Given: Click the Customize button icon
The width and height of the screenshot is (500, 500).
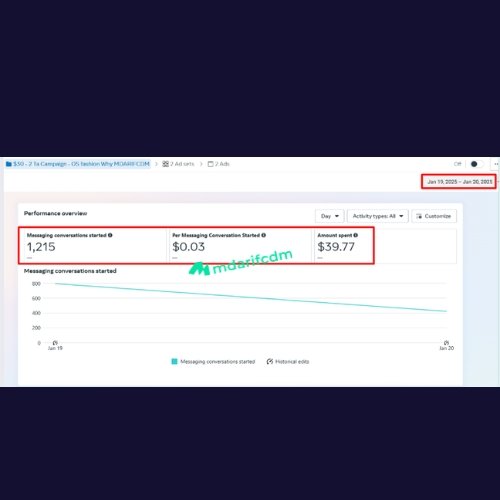Looking at the screenshot, I should 419,216.
